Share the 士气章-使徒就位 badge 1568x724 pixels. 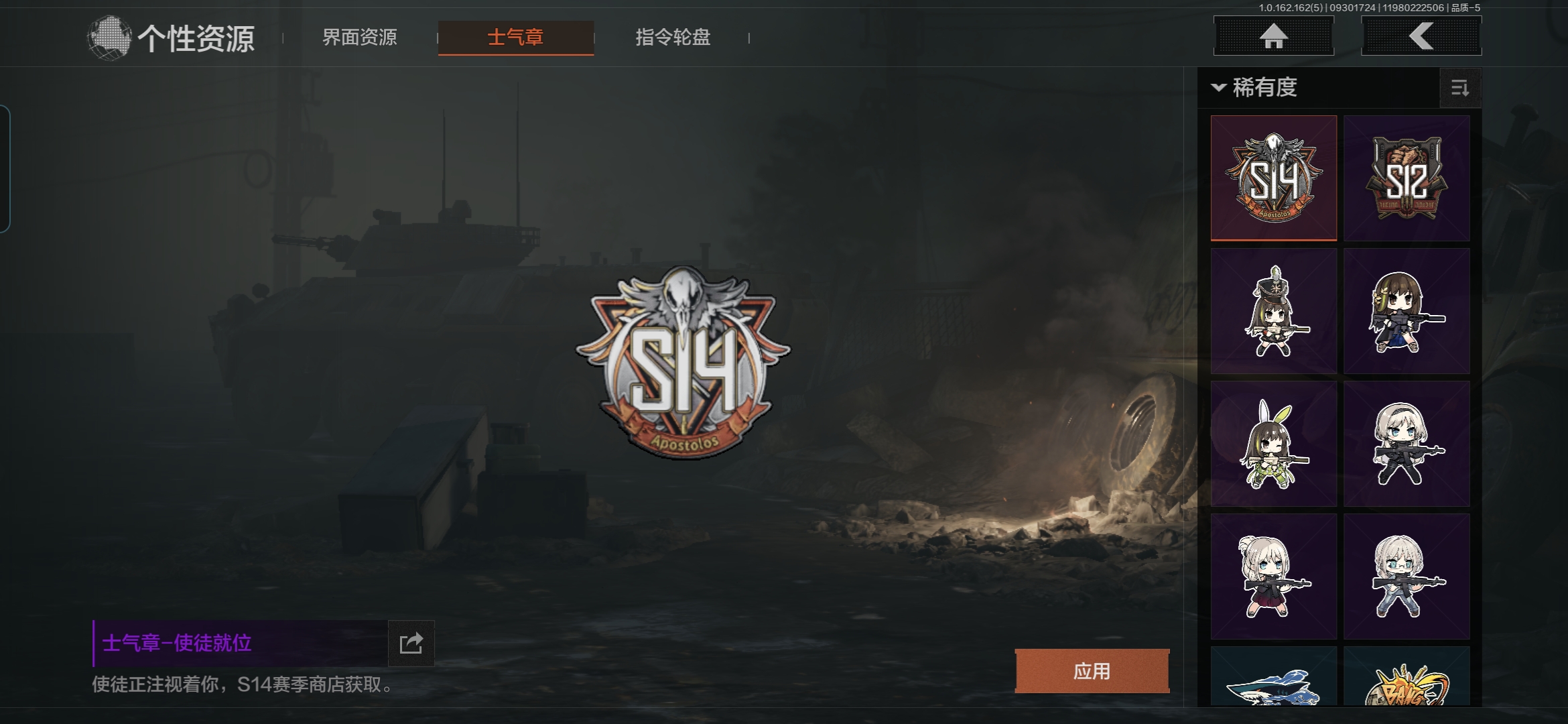pos(411,644)
